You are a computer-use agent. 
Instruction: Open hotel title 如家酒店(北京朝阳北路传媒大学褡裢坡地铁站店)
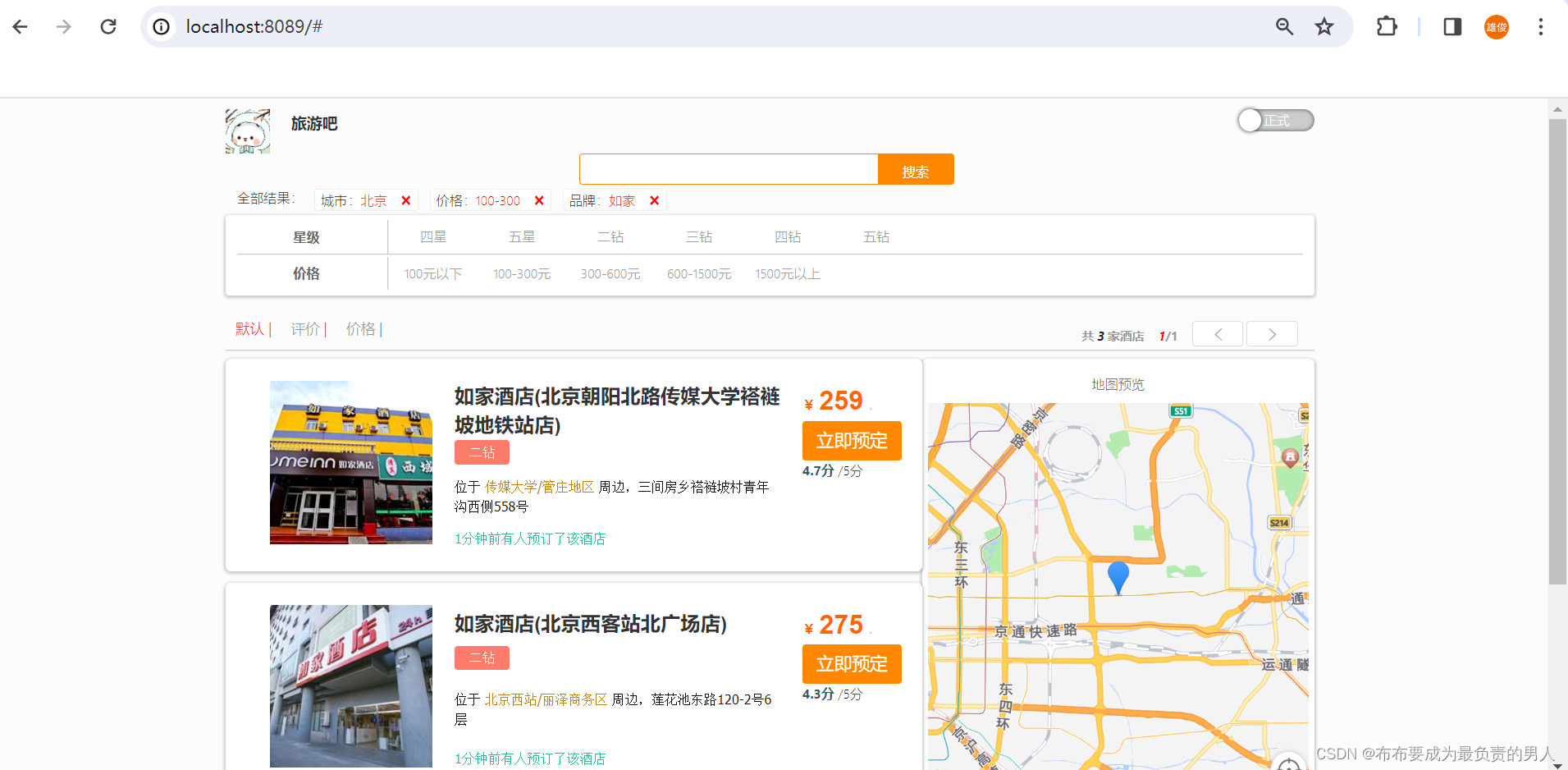pos(617,410)
